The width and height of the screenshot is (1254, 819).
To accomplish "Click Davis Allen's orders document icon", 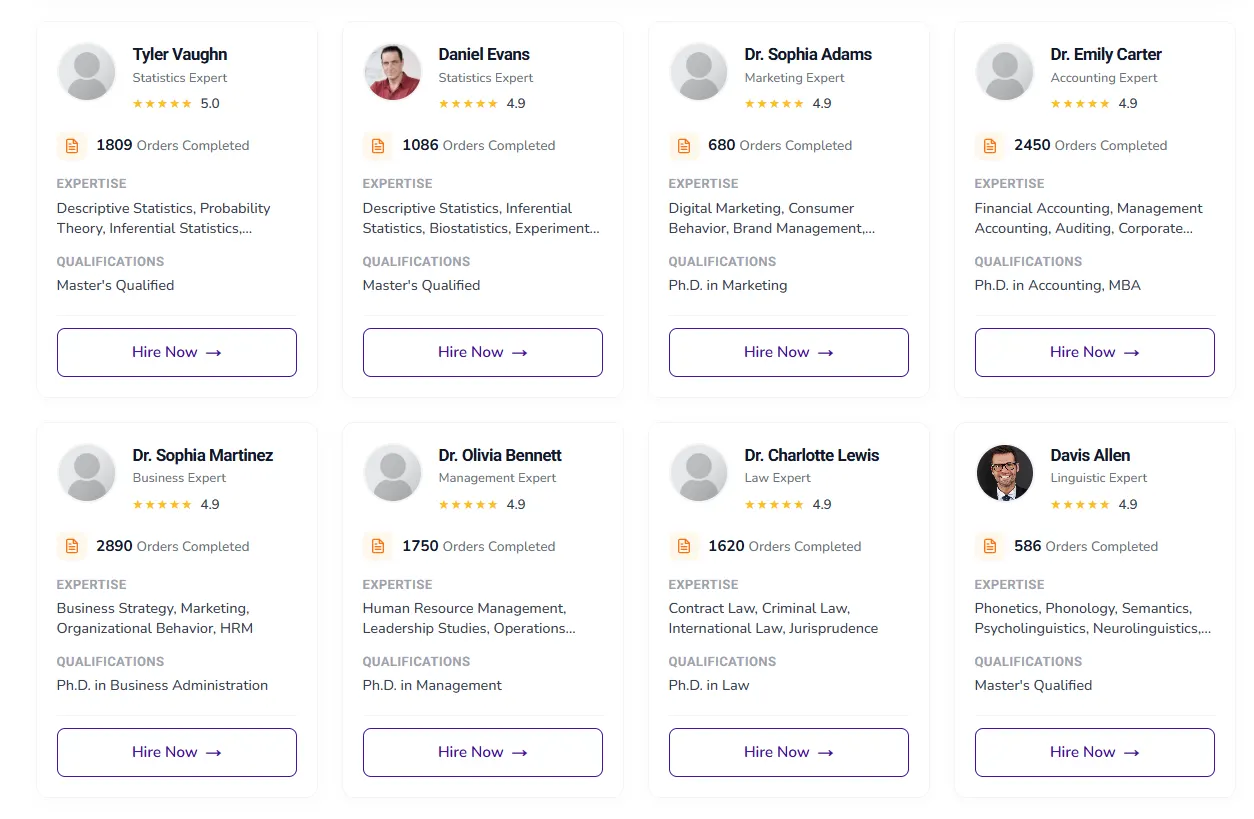I will click(x=989, y=546).
